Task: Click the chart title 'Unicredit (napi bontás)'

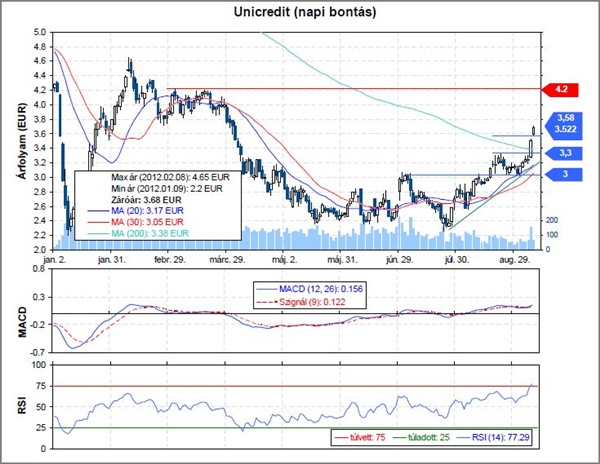Action: coord(305,12)
